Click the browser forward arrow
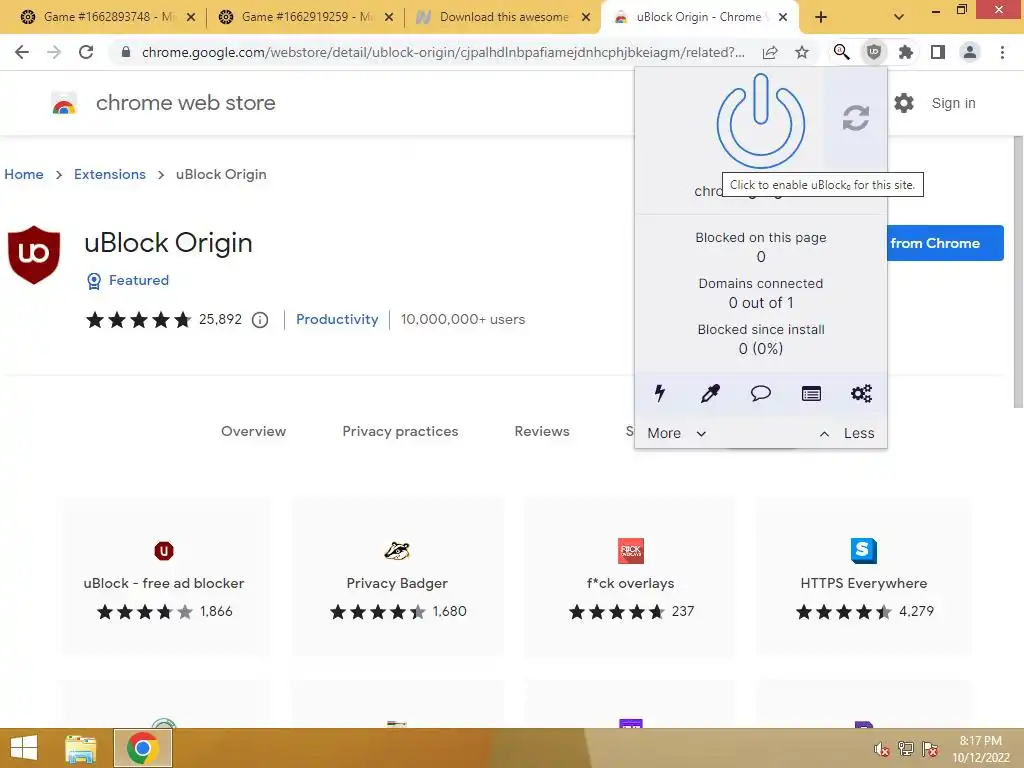Screen dimensions: 1024x768 [x=54, y=52]
